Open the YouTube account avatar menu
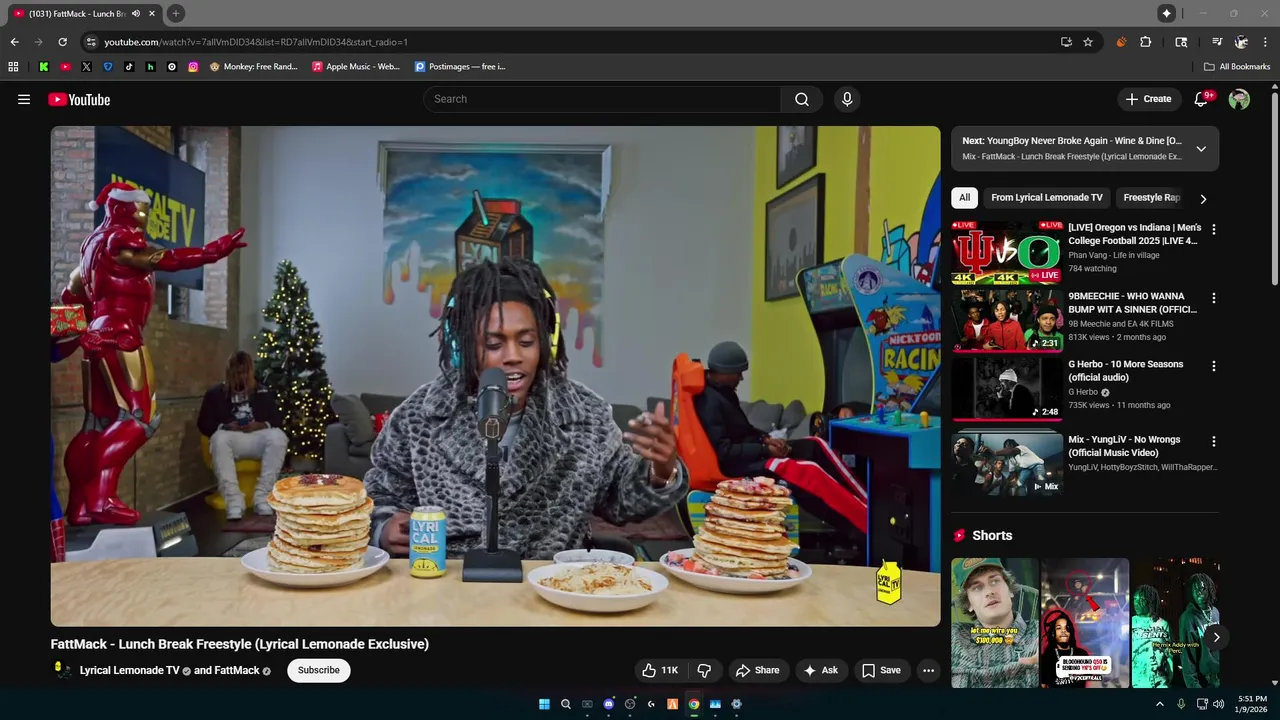1280x720 pixels. click(1239, 99)
